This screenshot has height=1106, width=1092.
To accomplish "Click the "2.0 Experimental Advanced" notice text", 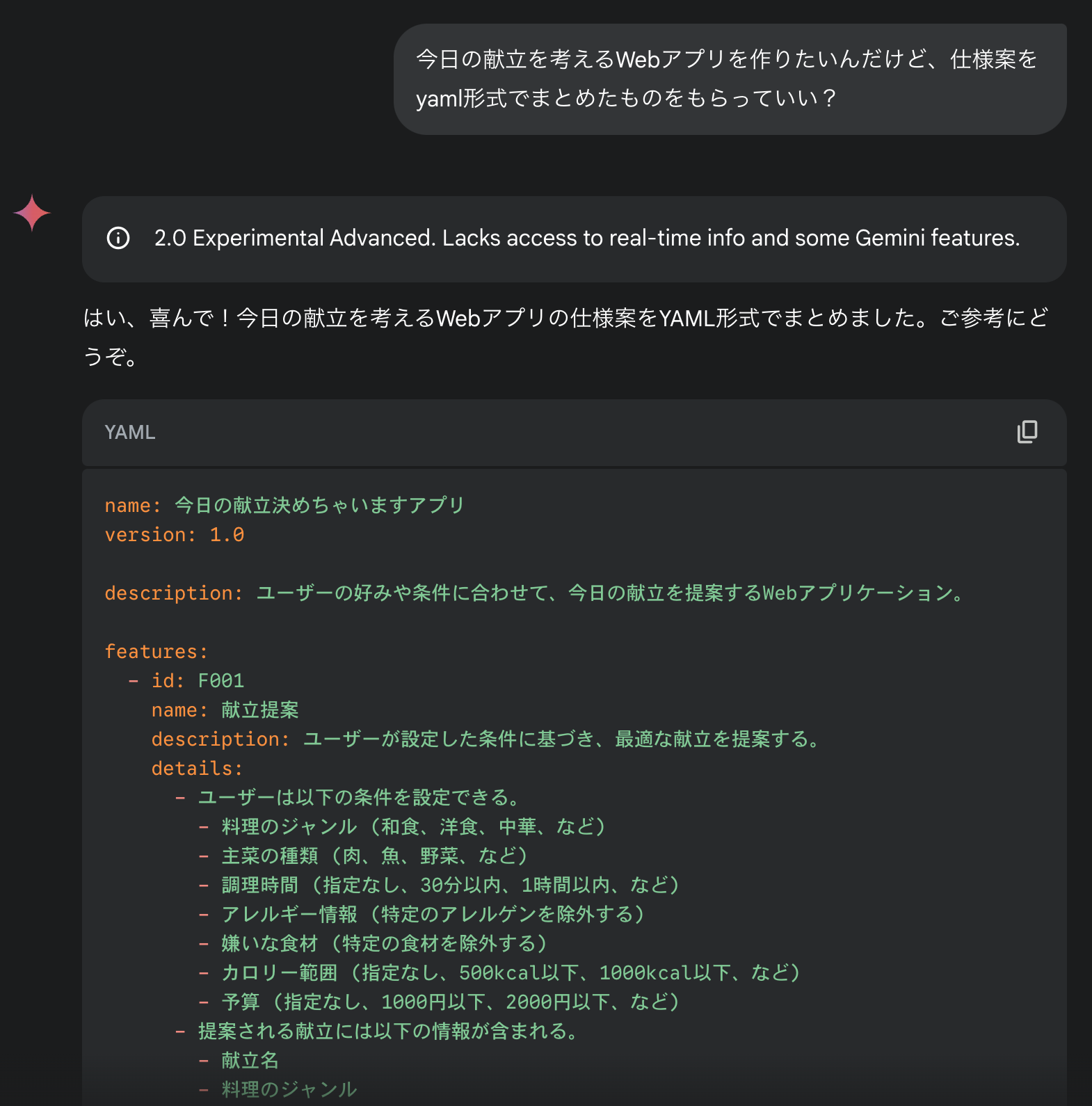I will click(586, 238).
